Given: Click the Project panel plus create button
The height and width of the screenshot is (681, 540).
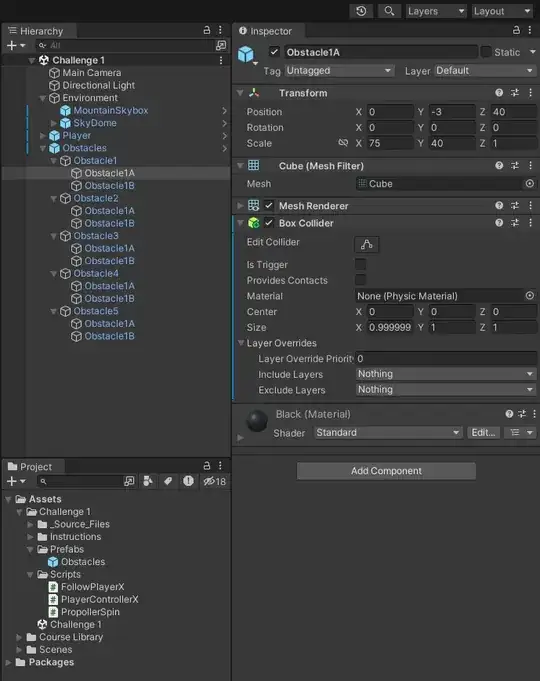Looking at the screenshot, I should (16, 481).
